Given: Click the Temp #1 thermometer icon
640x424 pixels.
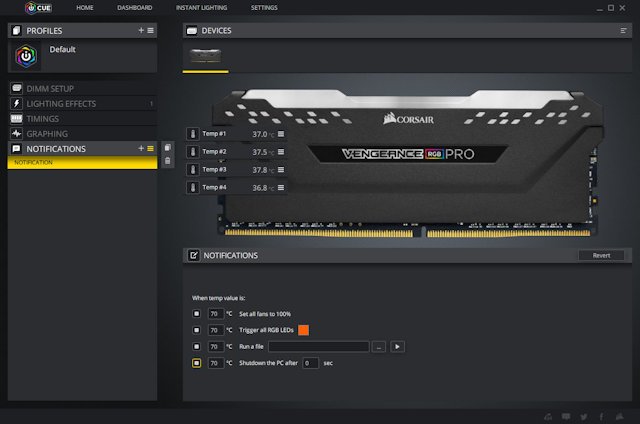Looking at the screenshot, I should point(193,134).
